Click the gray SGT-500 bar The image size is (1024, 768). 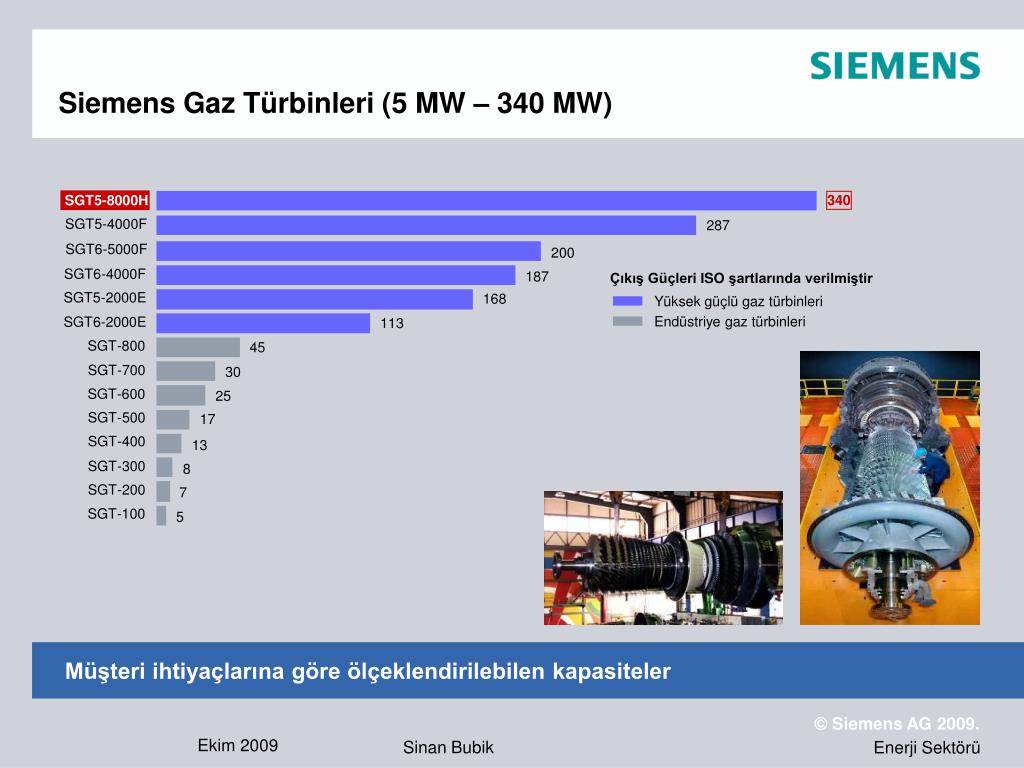click(x=173, y=419)
